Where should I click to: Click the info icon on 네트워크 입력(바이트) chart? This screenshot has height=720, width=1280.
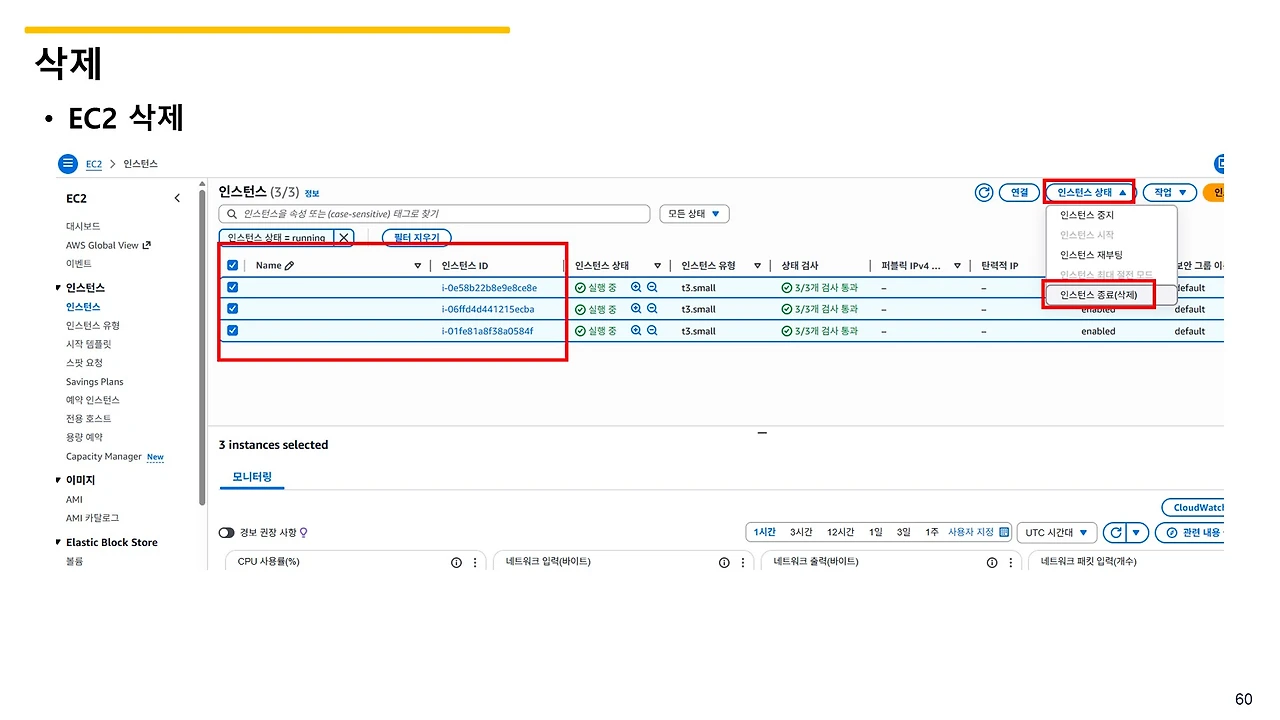point(724,562)
